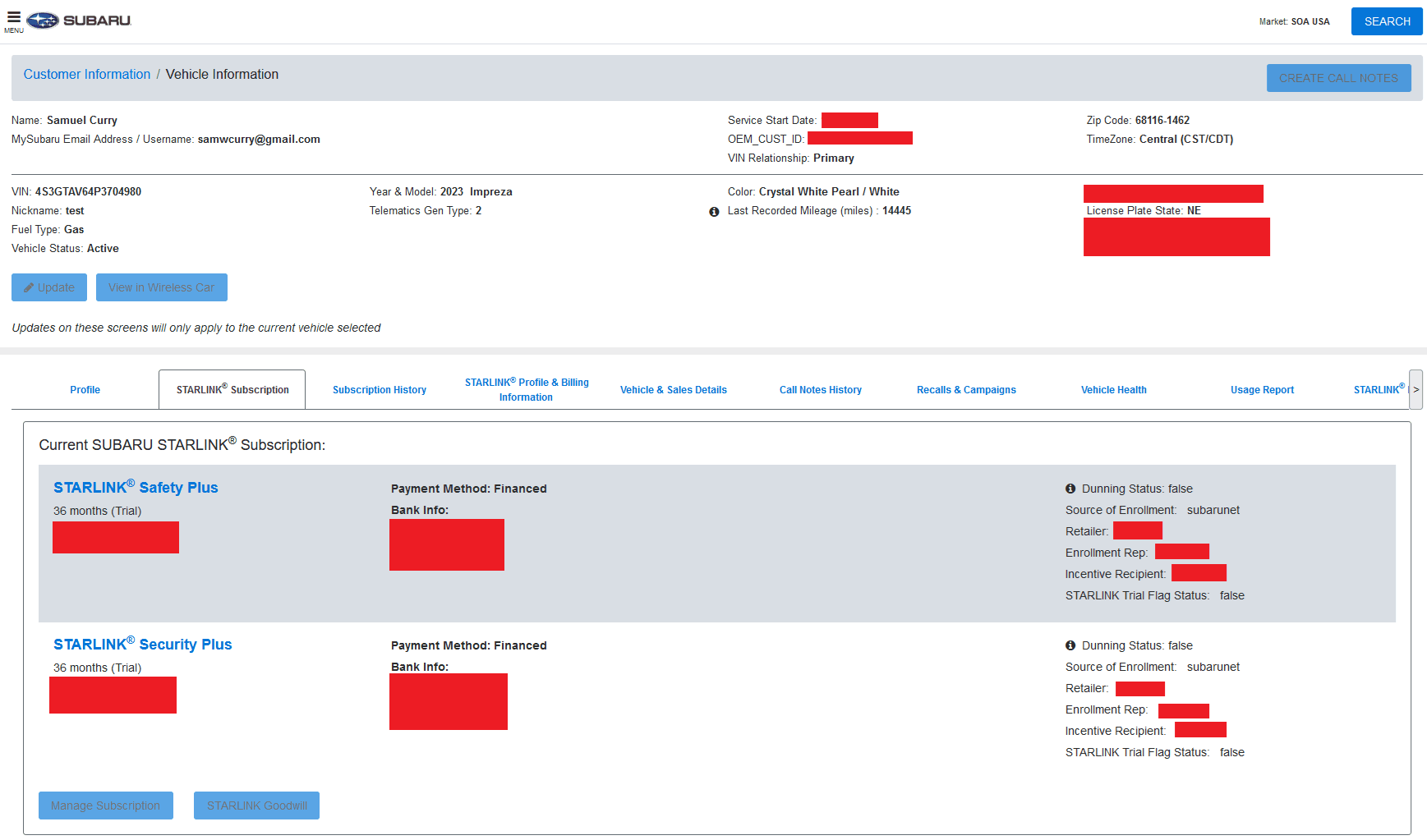The width and height of the screenshot is (1427, 840).
Task: View STARLINK Profile & Billing Information tab
Action: pos(526,389)
